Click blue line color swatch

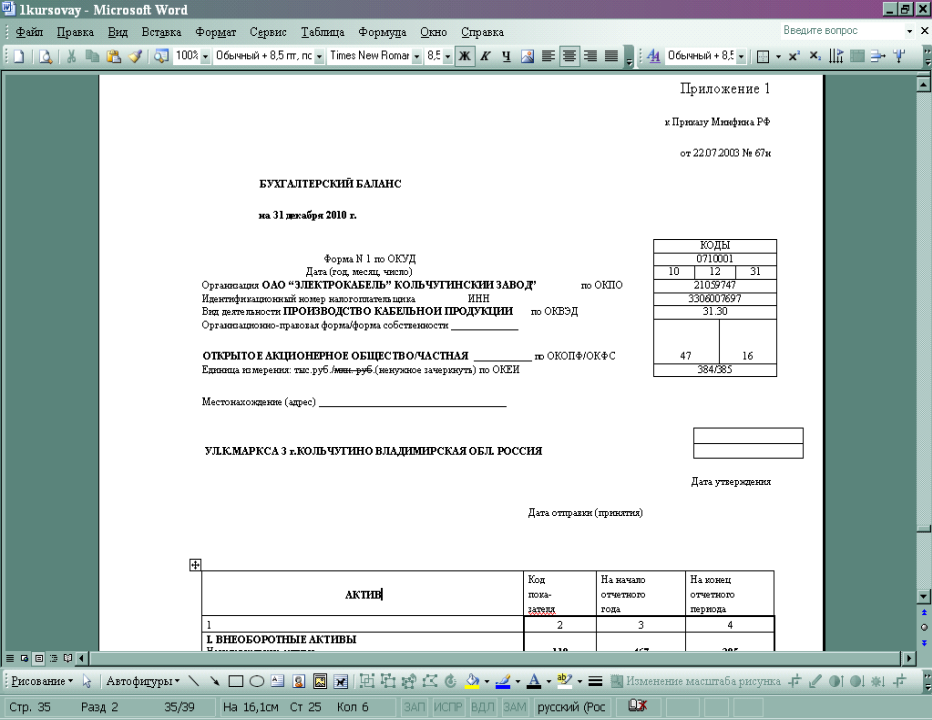[x=503, y=687]
